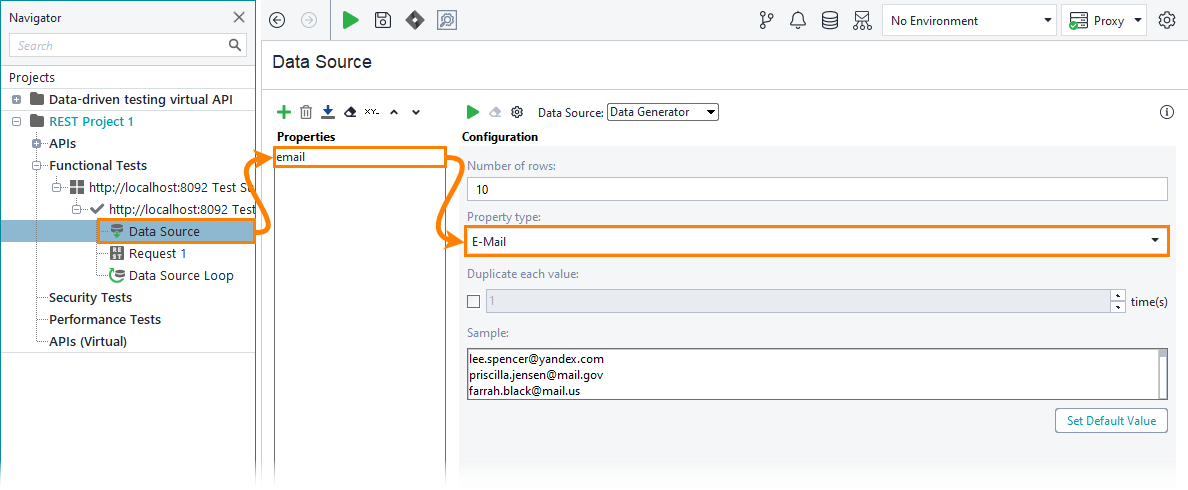Select Performance Tests in the tree
1188x490 pixels.
(x=105, y=320)
